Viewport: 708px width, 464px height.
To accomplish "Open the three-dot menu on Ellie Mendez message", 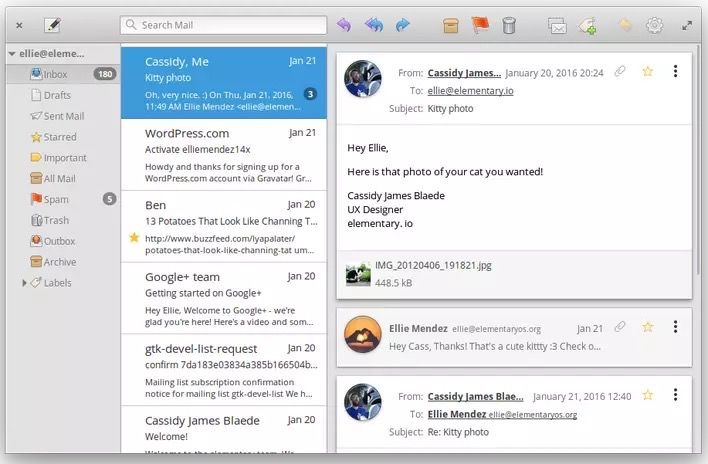I will point(675,326).
